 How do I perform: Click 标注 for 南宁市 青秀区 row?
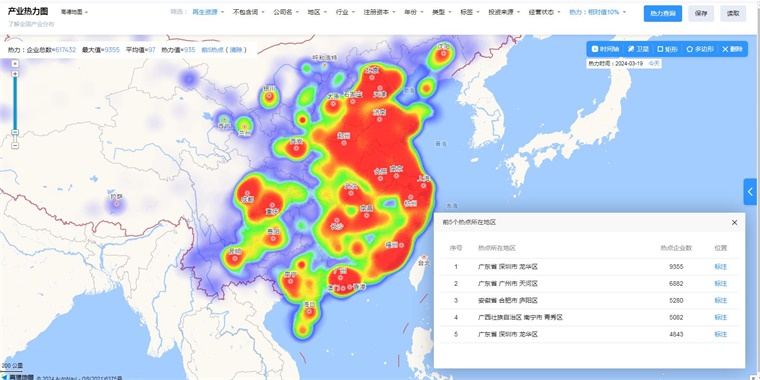(721, 317)
